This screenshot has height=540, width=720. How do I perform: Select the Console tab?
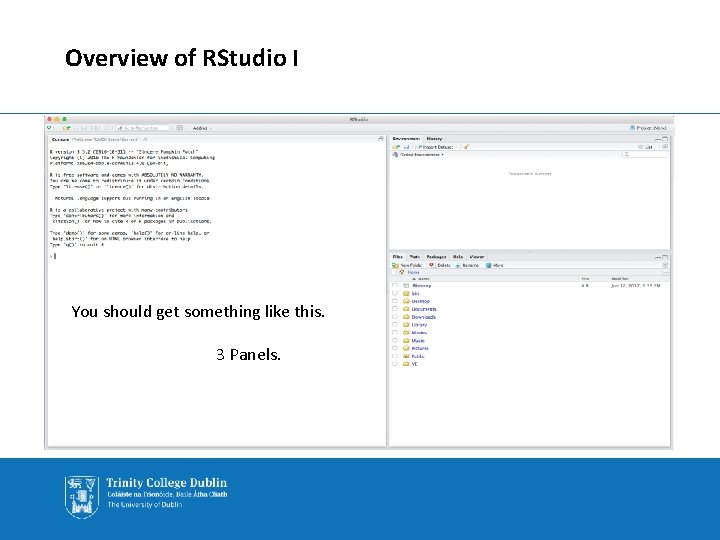click(x=60, y=139)
